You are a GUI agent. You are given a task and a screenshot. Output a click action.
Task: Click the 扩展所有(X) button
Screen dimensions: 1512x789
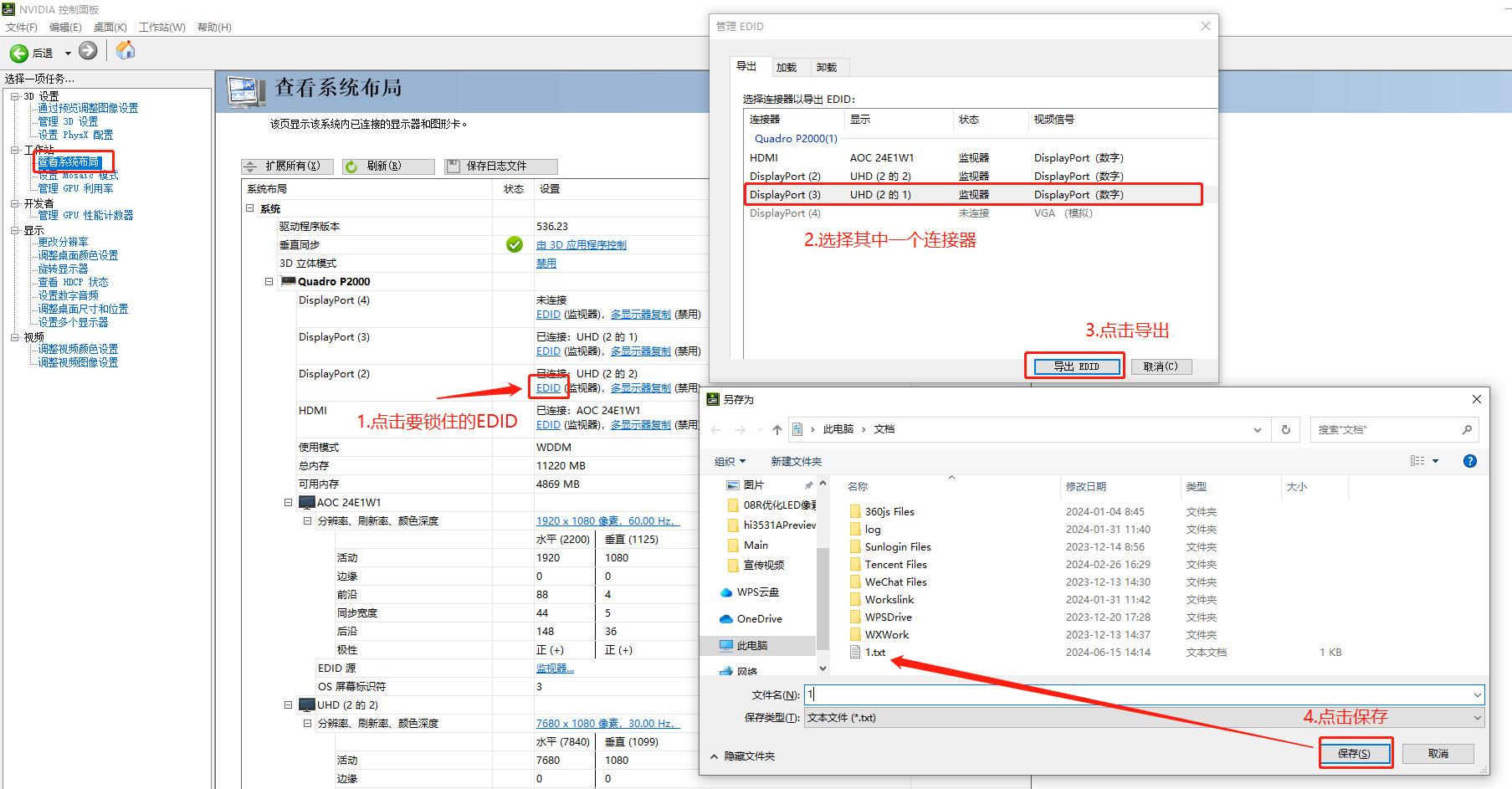click(288, 167)
